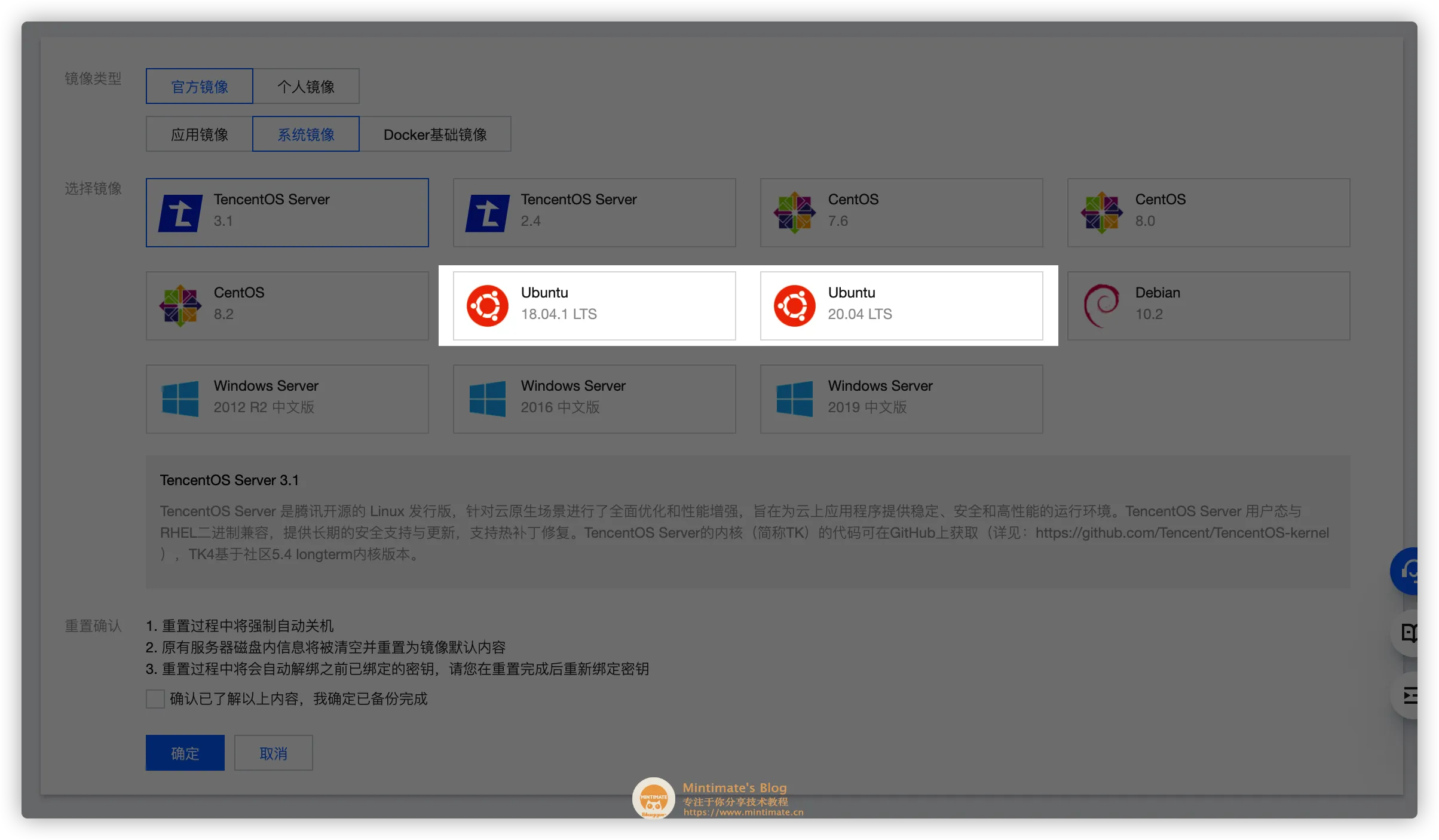The width and height of the screenshot is (1439, 840).
Task: Select the Docker基础镜像 tab
Action: 435,134
